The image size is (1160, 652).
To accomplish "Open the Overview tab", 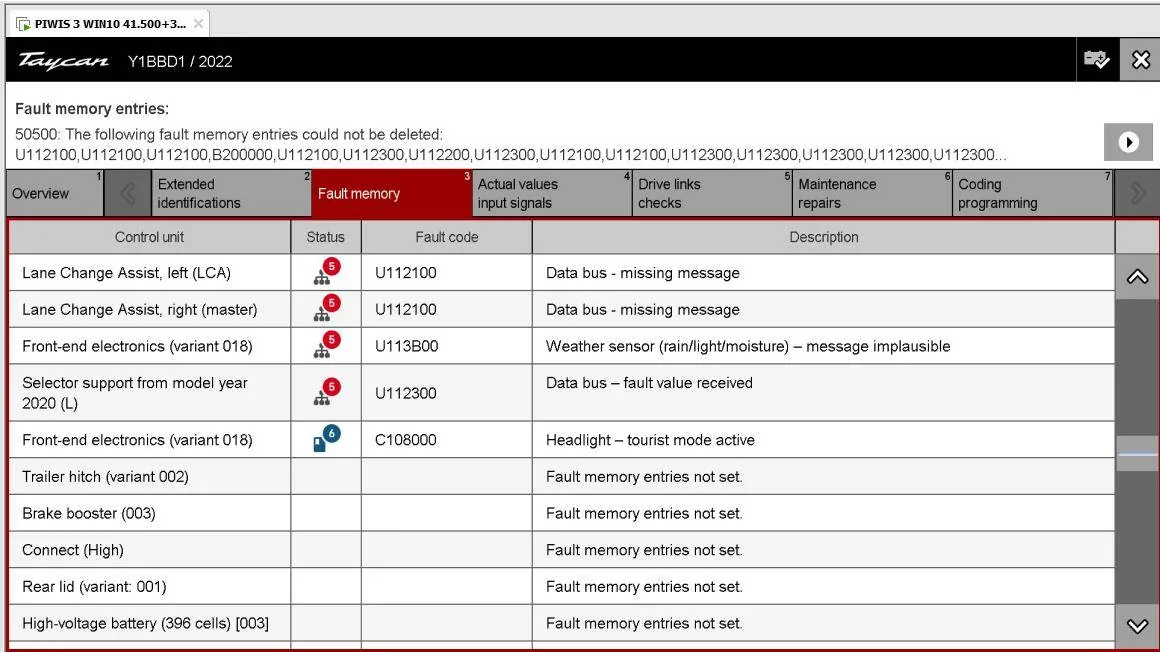I will point(55,193).
